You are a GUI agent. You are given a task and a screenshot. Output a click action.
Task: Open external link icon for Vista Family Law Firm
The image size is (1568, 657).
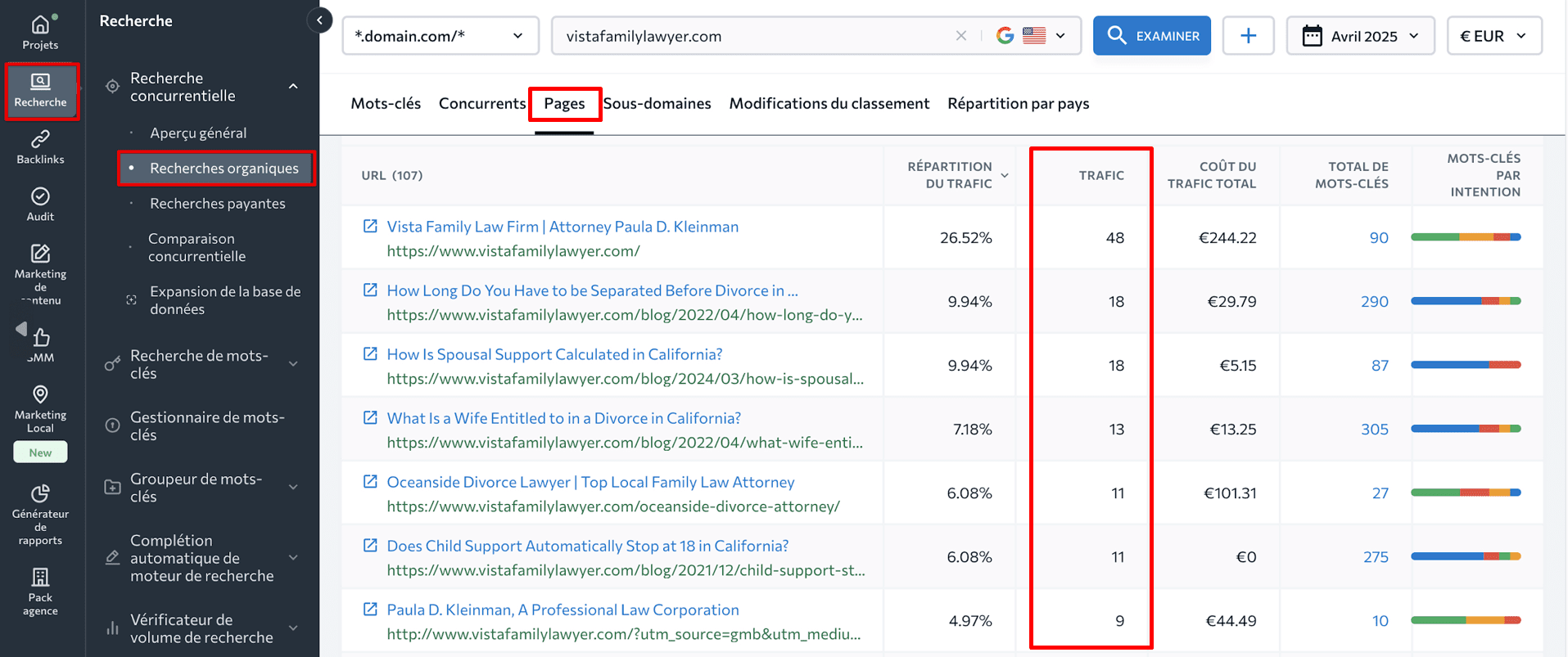tap(370, 226)
